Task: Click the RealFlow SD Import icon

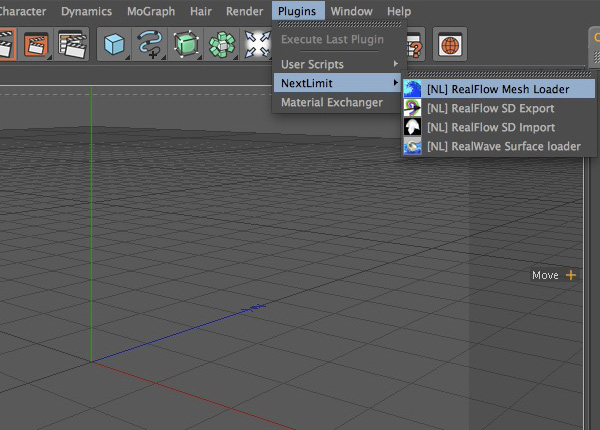Action: [x=412, y=127]
